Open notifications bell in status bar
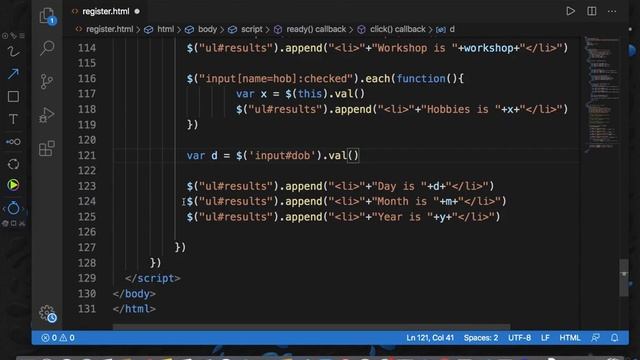 click(614, 338)
